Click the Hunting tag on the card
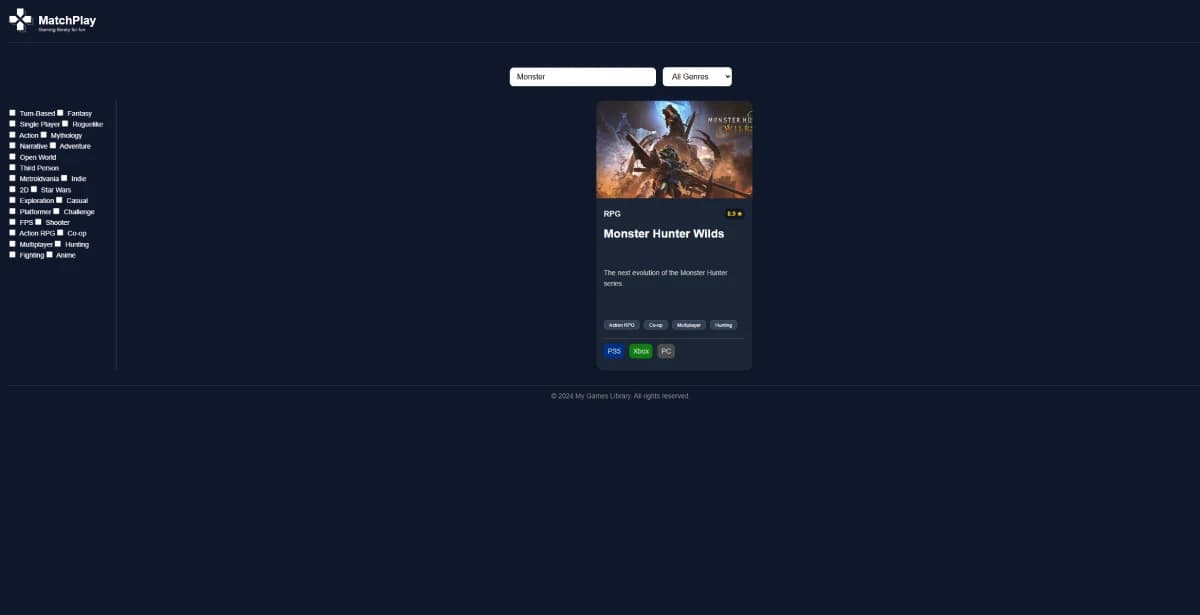Image resolution: width=1200 pixels, height=615 pixels. (x=723, y=325)
